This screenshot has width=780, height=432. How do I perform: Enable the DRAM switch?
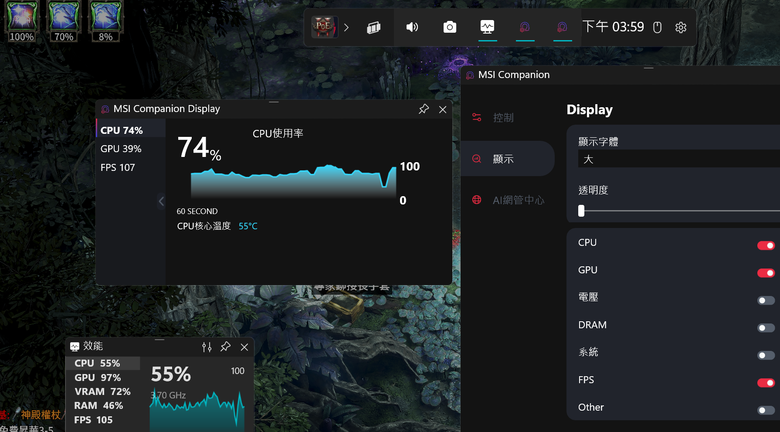tap(766, 327)
